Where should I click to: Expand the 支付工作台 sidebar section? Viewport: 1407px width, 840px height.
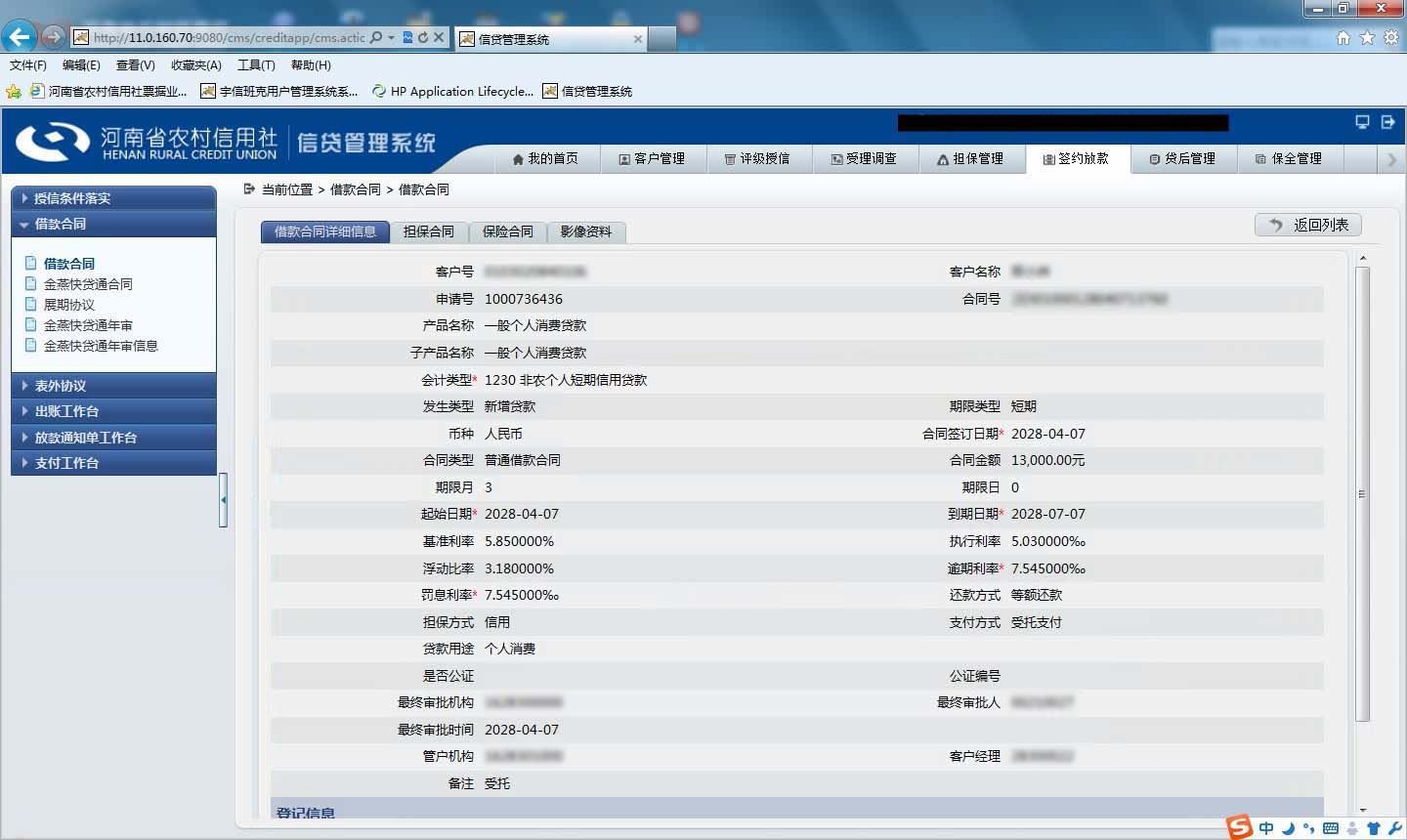tap(113, 463)
